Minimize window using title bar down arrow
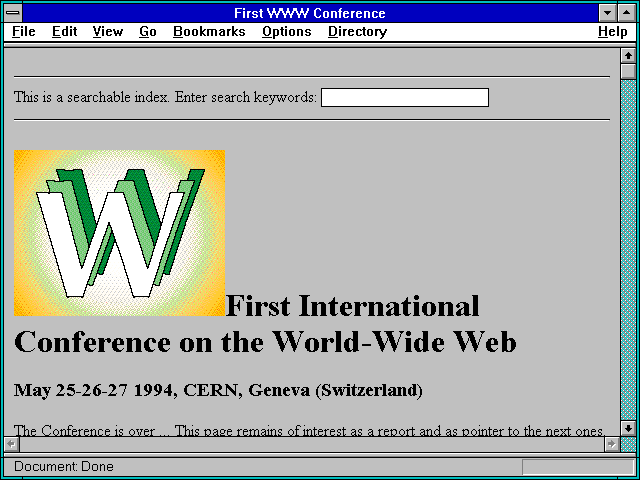Screen dimensions: 640x480 coord(608,13)
